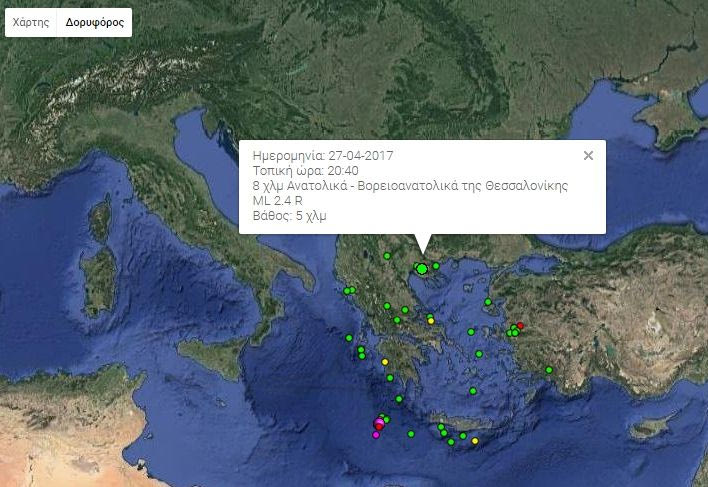Open the yellow marker southeast of Crete
This screenshot has width=708, height=487.
click(475, 441)
